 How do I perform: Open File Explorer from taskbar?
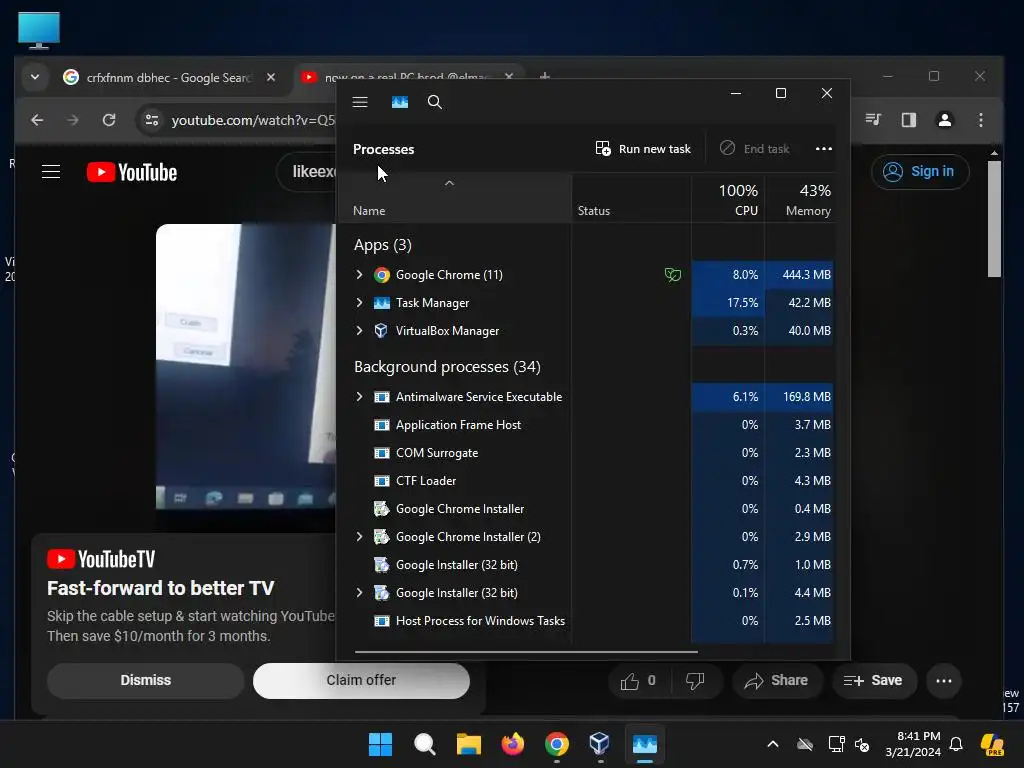click(468, 744)
